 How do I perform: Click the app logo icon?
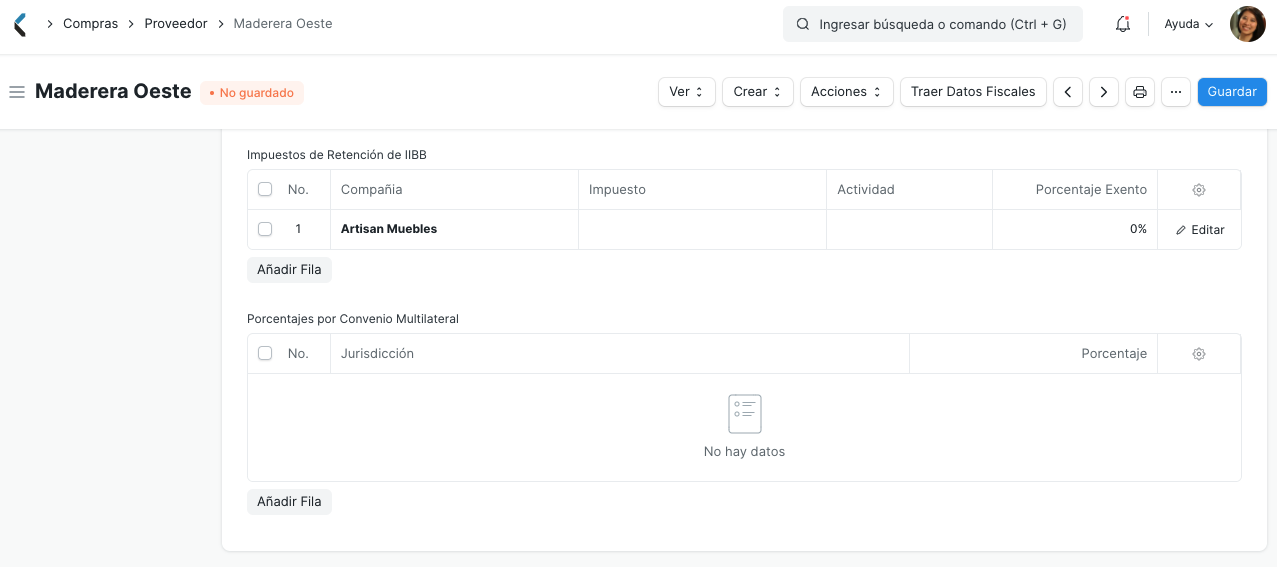point(20,24)
